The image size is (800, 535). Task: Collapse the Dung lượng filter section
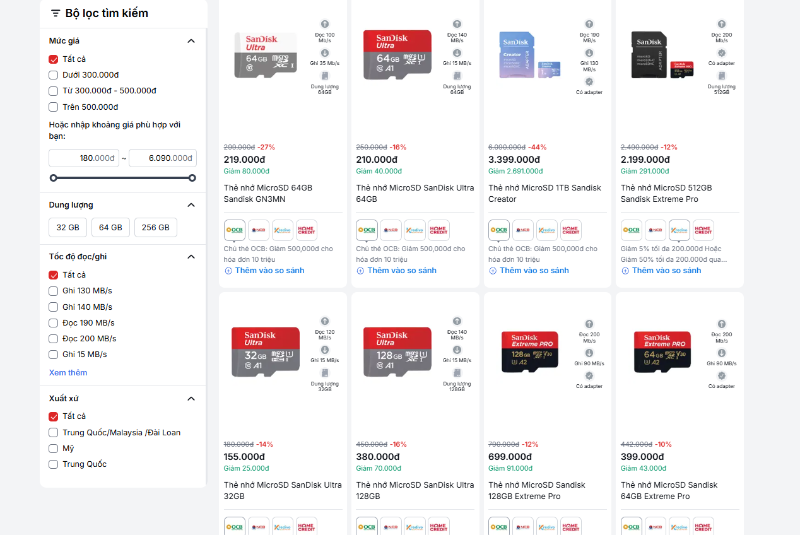point(191,205)
